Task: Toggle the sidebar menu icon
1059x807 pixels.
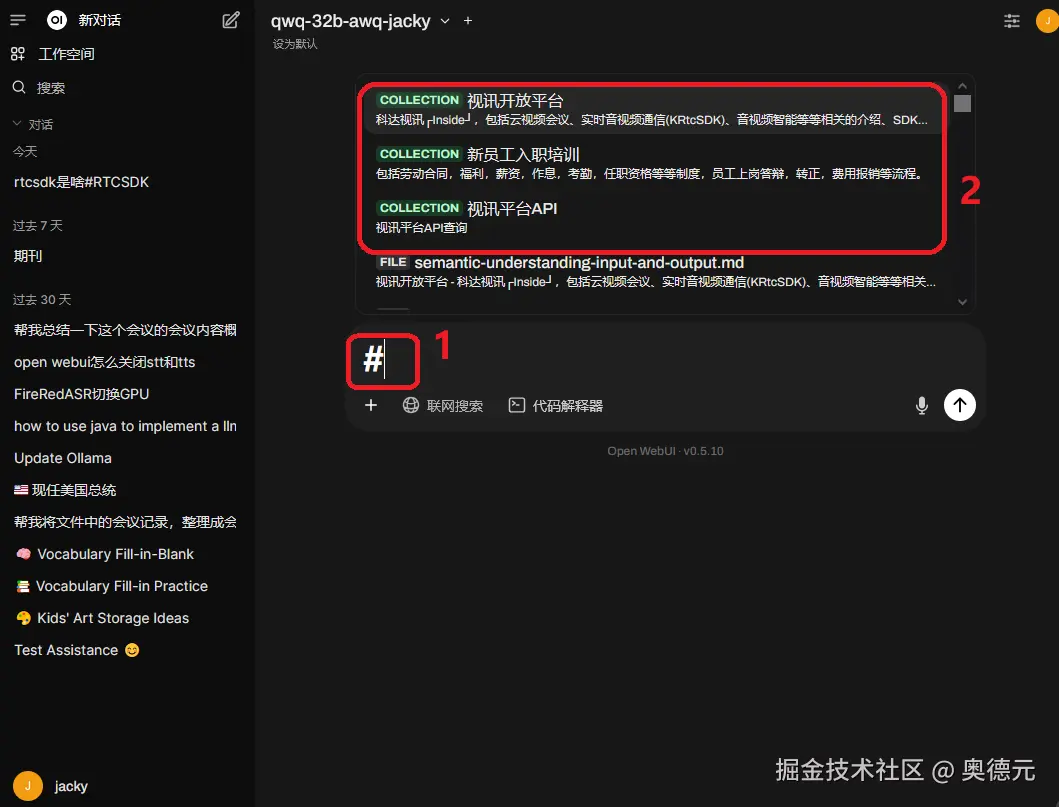Action: [x=18, y=20]
